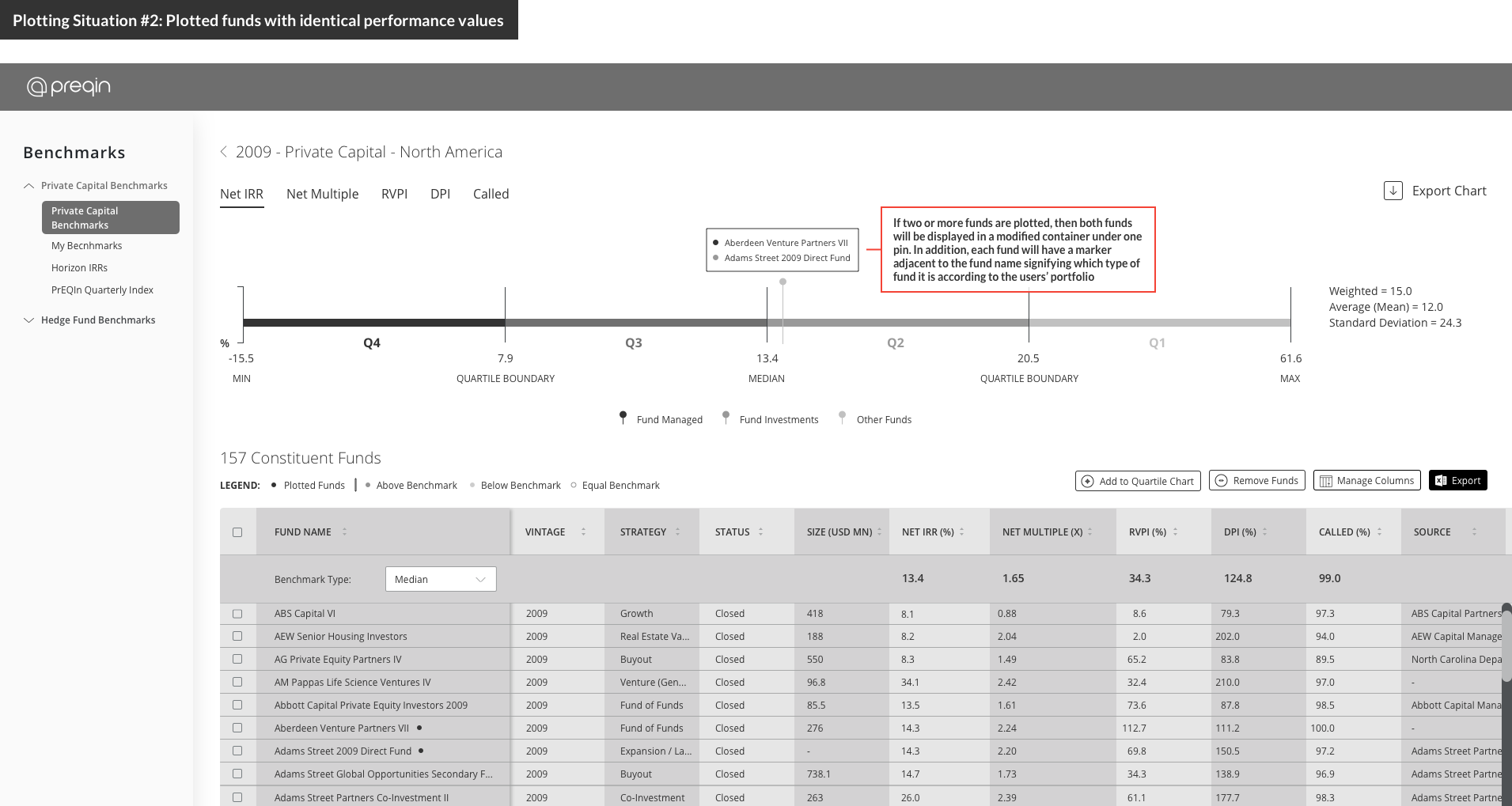This screenshot has width=1512, height=806.
Task: Click the Add to Quartile Chart button
Action: (x=1138, y=481)
